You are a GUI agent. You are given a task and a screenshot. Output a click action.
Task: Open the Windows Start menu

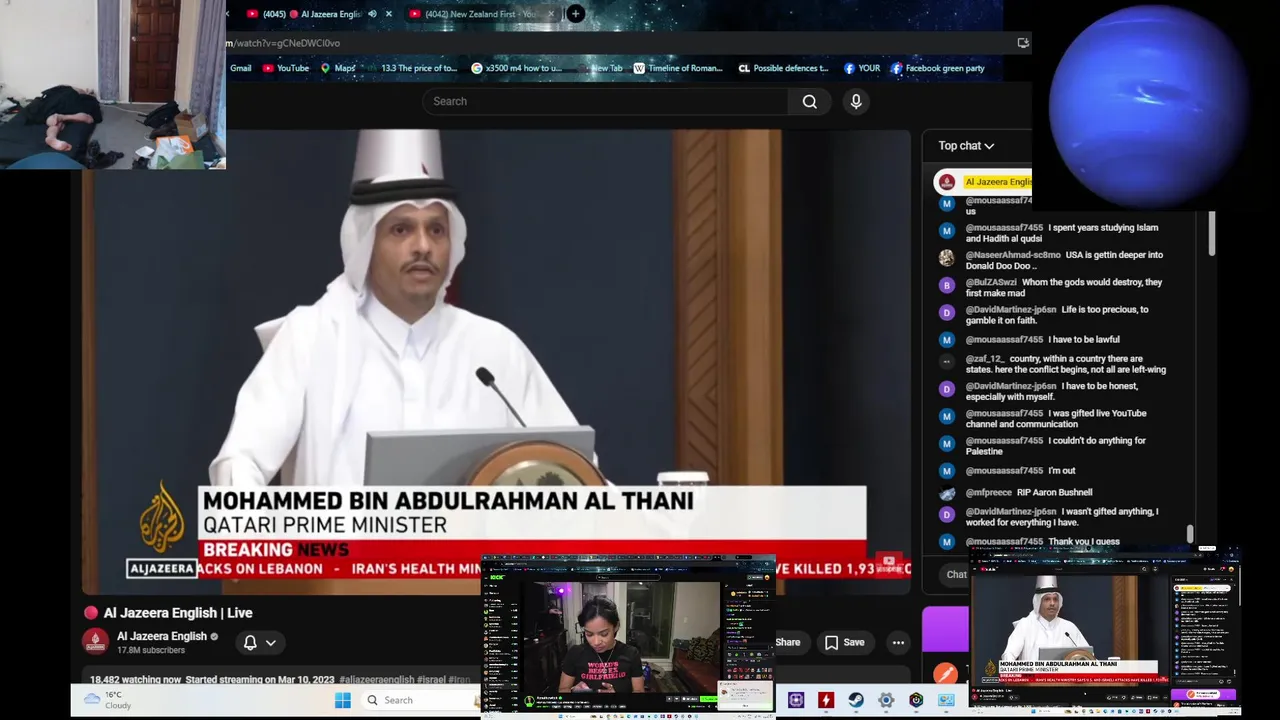(x=343, y=700)
